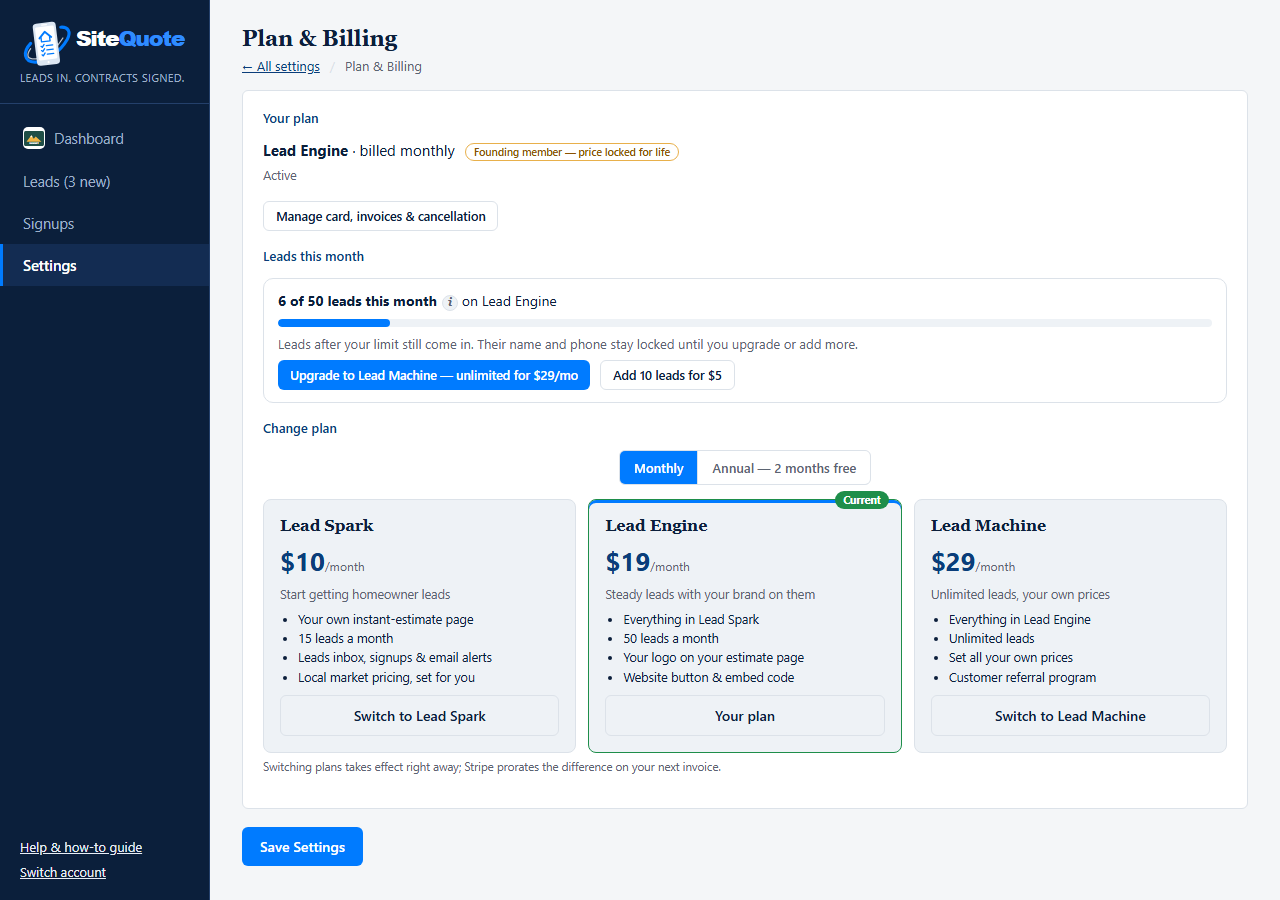Switch to Annual — 2 months free
This screenshot has height=900, width=1280.
[784, 468]
